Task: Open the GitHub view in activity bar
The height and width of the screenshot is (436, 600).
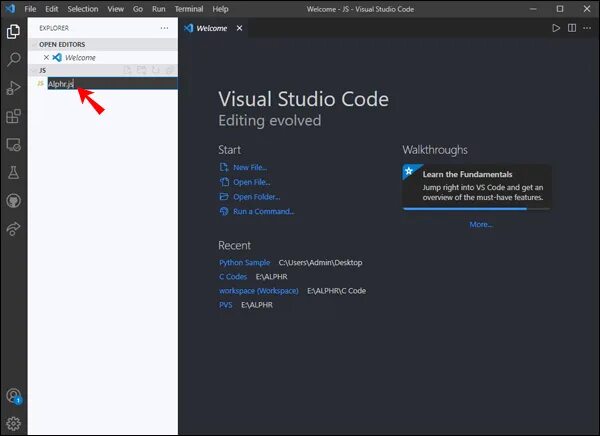Action: [x=14, y=201]
